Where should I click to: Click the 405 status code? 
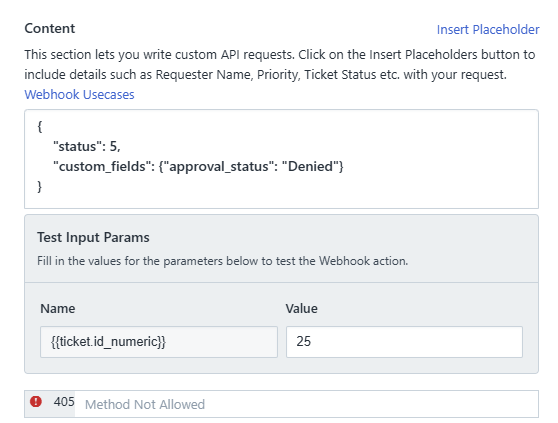[64, 402]
